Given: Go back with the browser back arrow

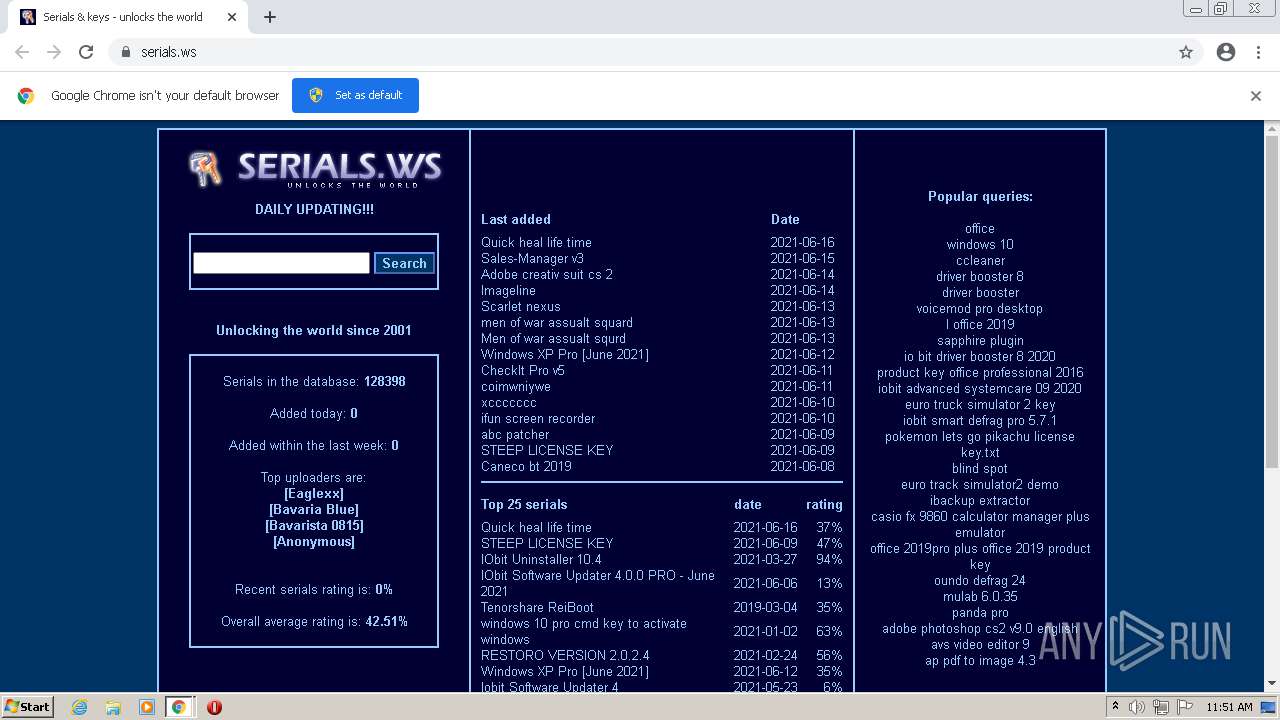Looking at the screenshot, I should pos(22,52).
